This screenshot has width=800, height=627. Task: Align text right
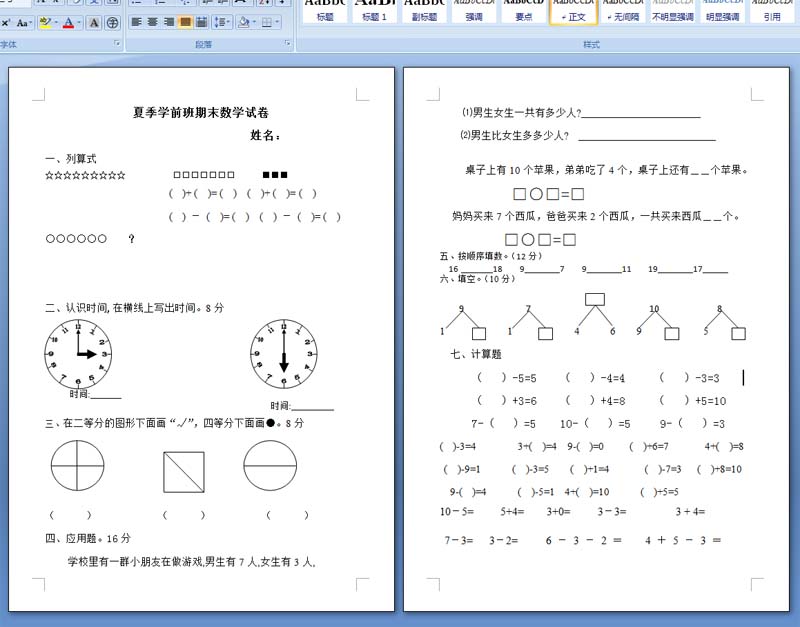169,22
